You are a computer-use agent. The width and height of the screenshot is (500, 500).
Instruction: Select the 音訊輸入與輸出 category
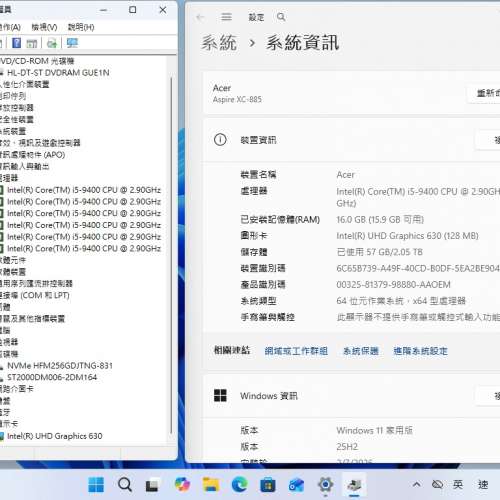click(x=25, y=166)
